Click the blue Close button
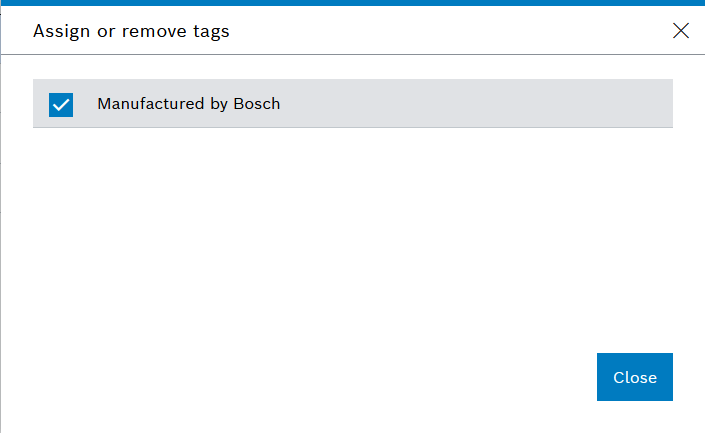 [634, 377]
